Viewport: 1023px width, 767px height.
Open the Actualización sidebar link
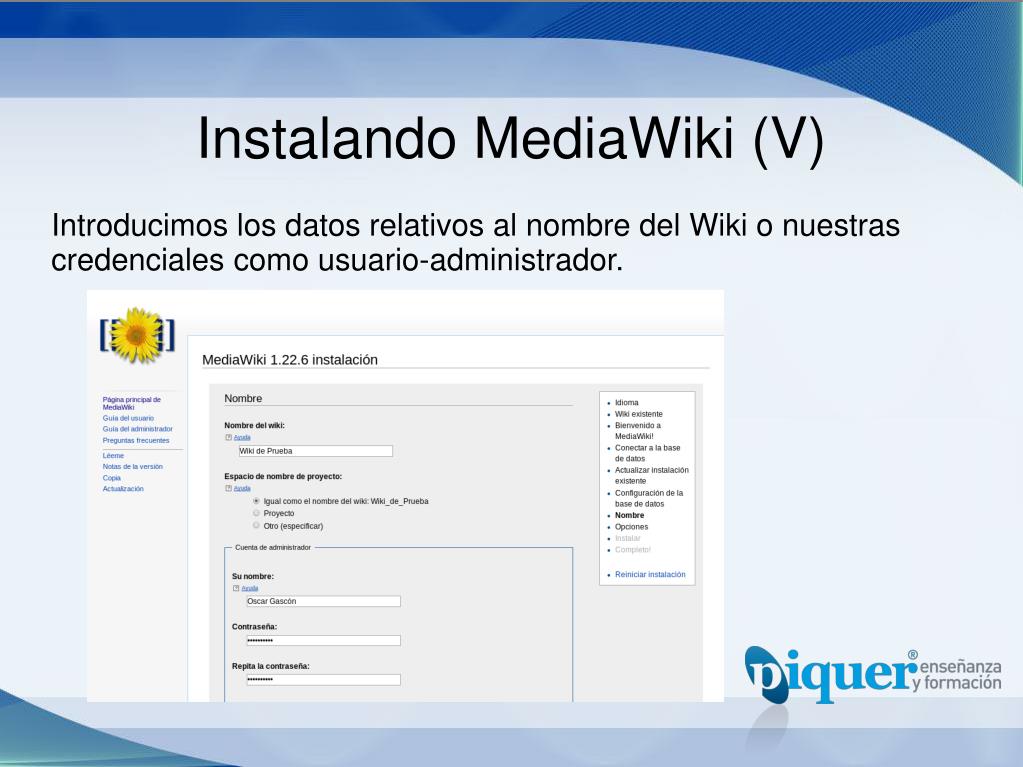pos(123,489)
